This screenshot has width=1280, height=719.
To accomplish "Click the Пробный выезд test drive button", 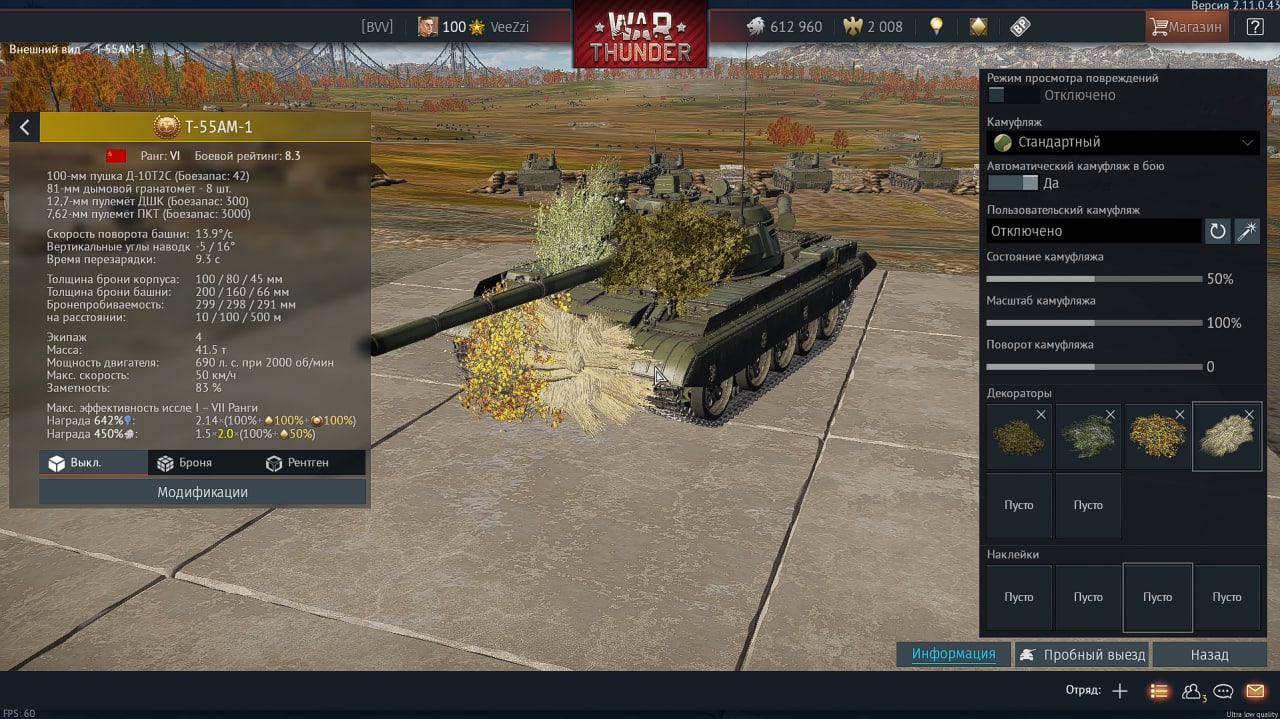I will pos(1082,655).
